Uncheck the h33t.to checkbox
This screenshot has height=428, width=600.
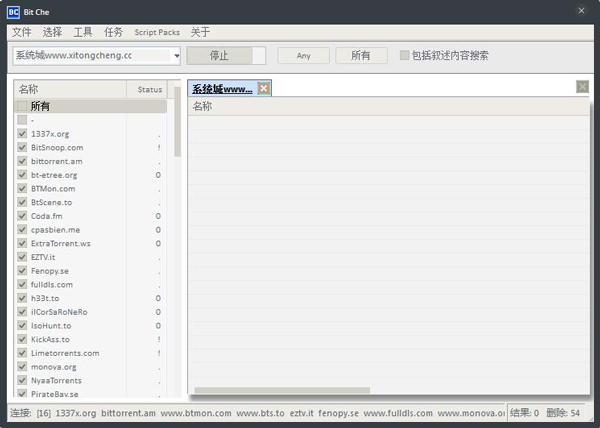point(22,298)
